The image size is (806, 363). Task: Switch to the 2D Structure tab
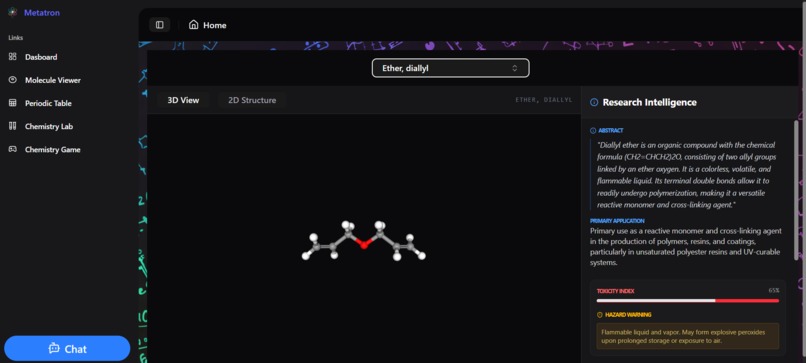pos(252,100)
